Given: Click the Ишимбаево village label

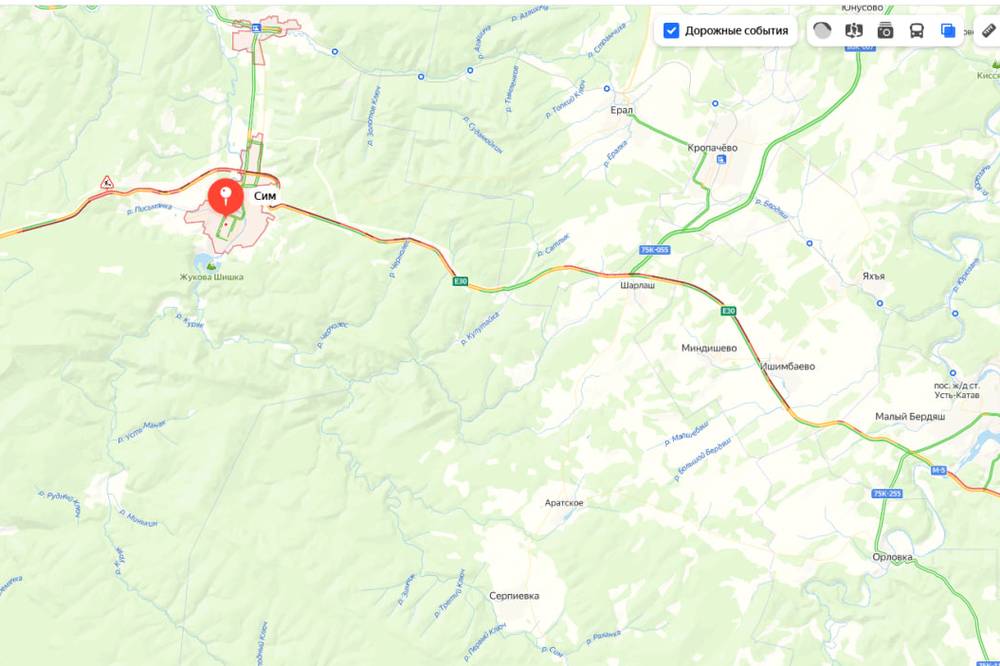Looking at the screenshot, I should pyautogui.click(x=788, y=366).
